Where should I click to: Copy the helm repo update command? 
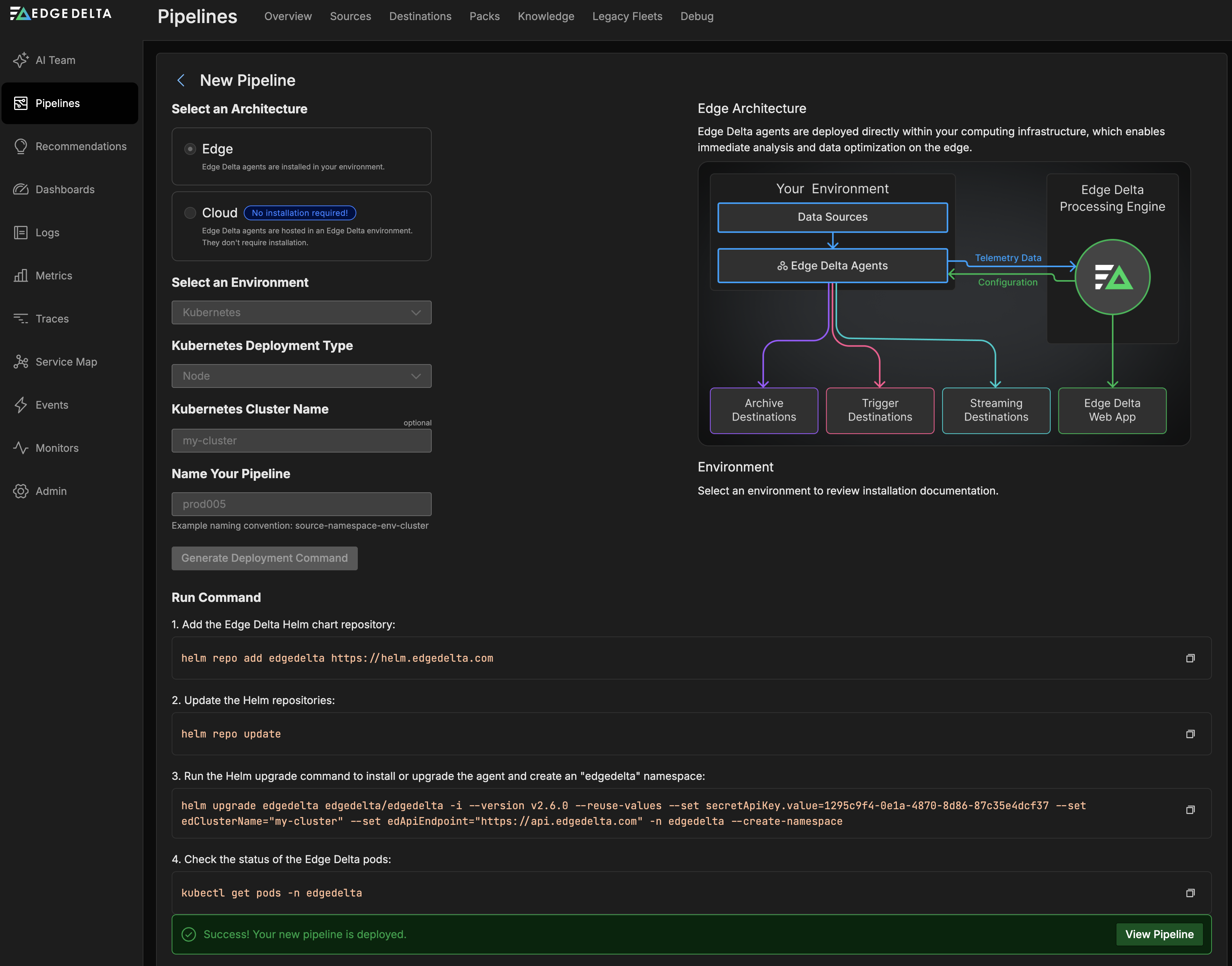click(x=1190, y=734)
